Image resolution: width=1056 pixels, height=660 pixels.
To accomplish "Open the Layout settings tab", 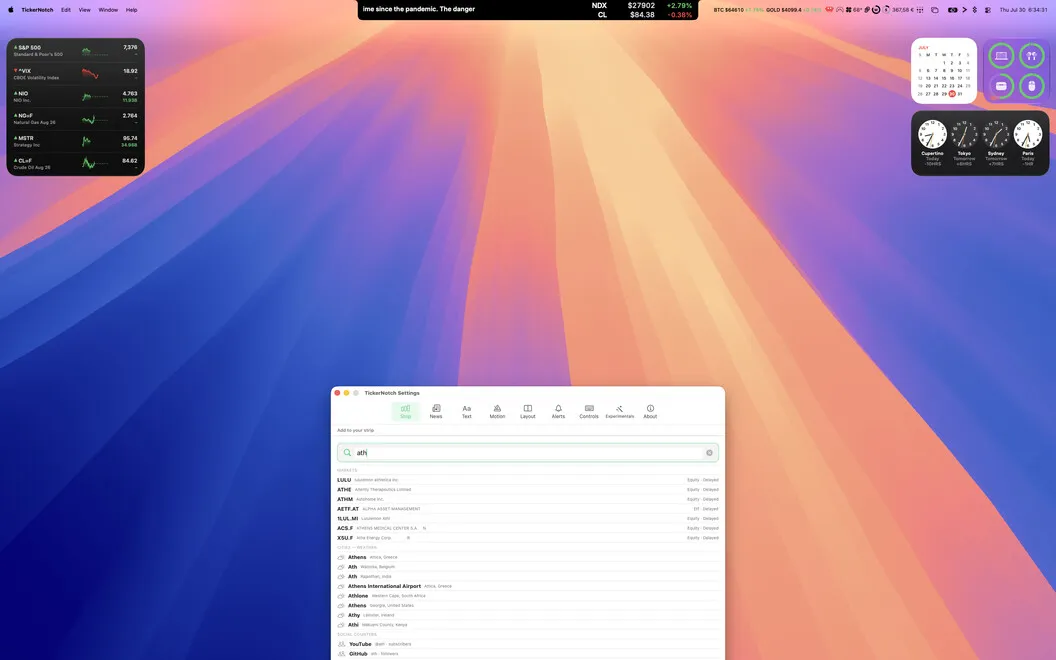I will coord(527,411).
